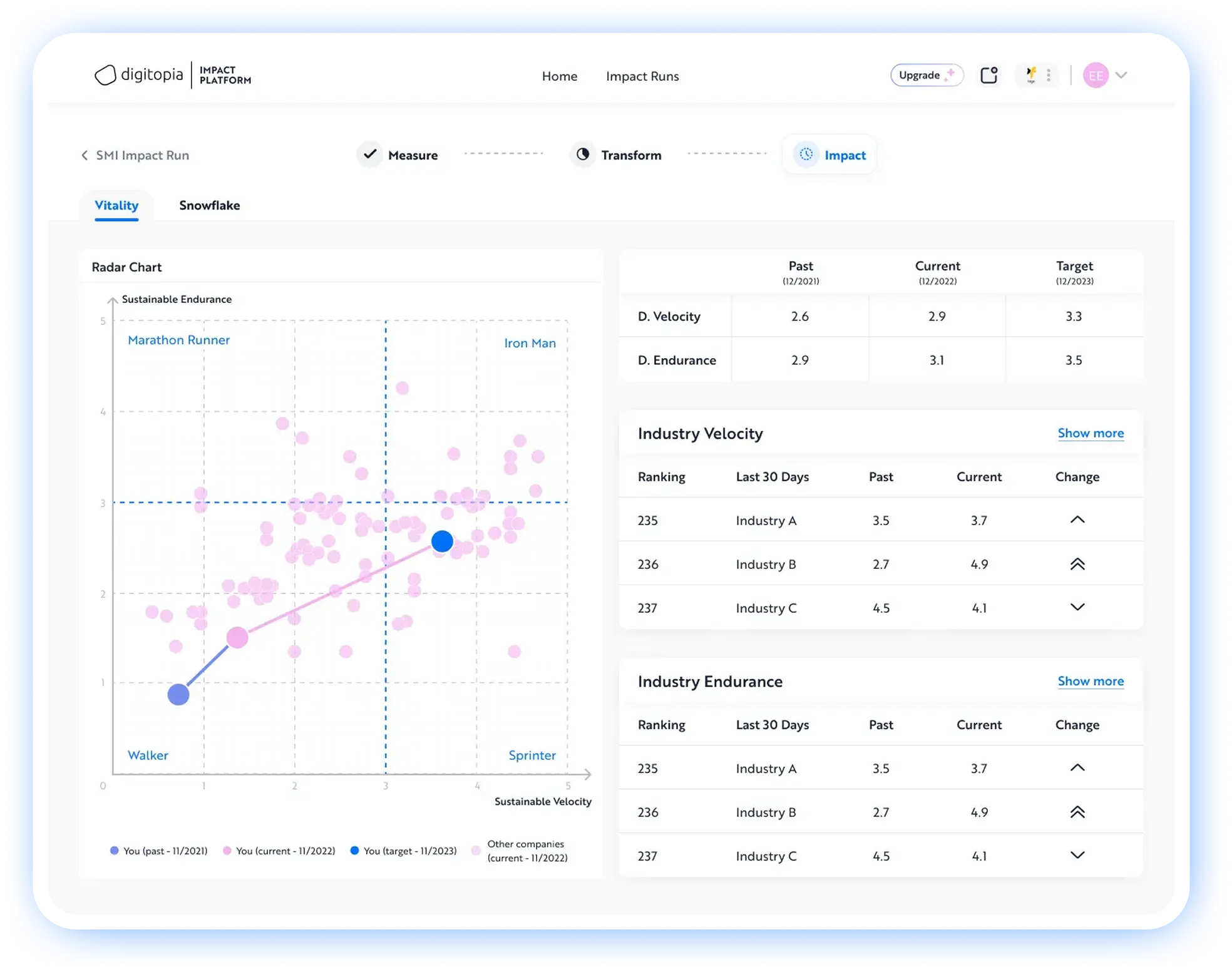This screenshot has width=1232, height=972.
Task: Click the D. Velocity row label
Action: coord(669,316)
